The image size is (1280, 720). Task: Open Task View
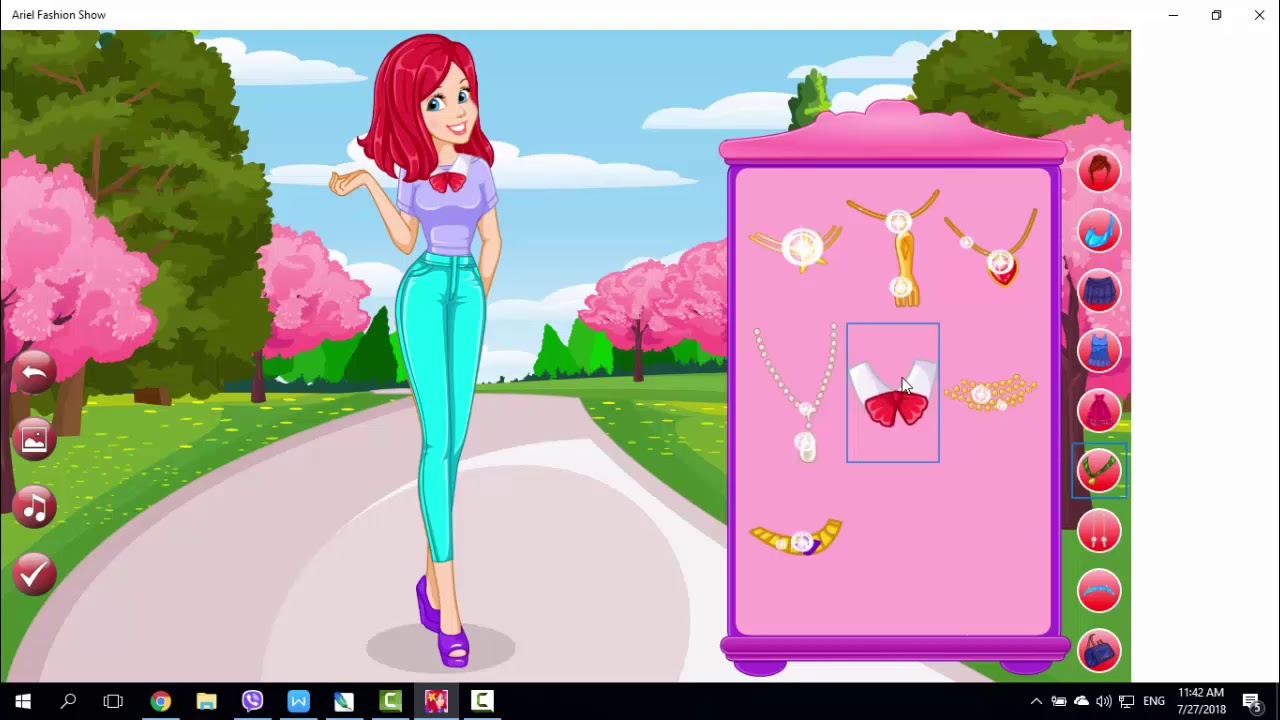point(113,701)
